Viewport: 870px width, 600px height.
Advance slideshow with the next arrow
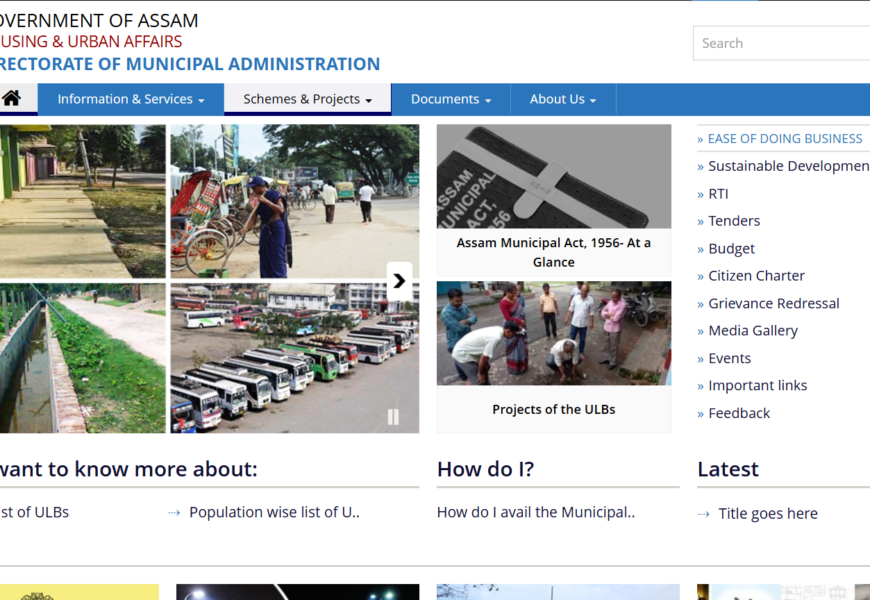pyautogui.click(x=399, y=281)
